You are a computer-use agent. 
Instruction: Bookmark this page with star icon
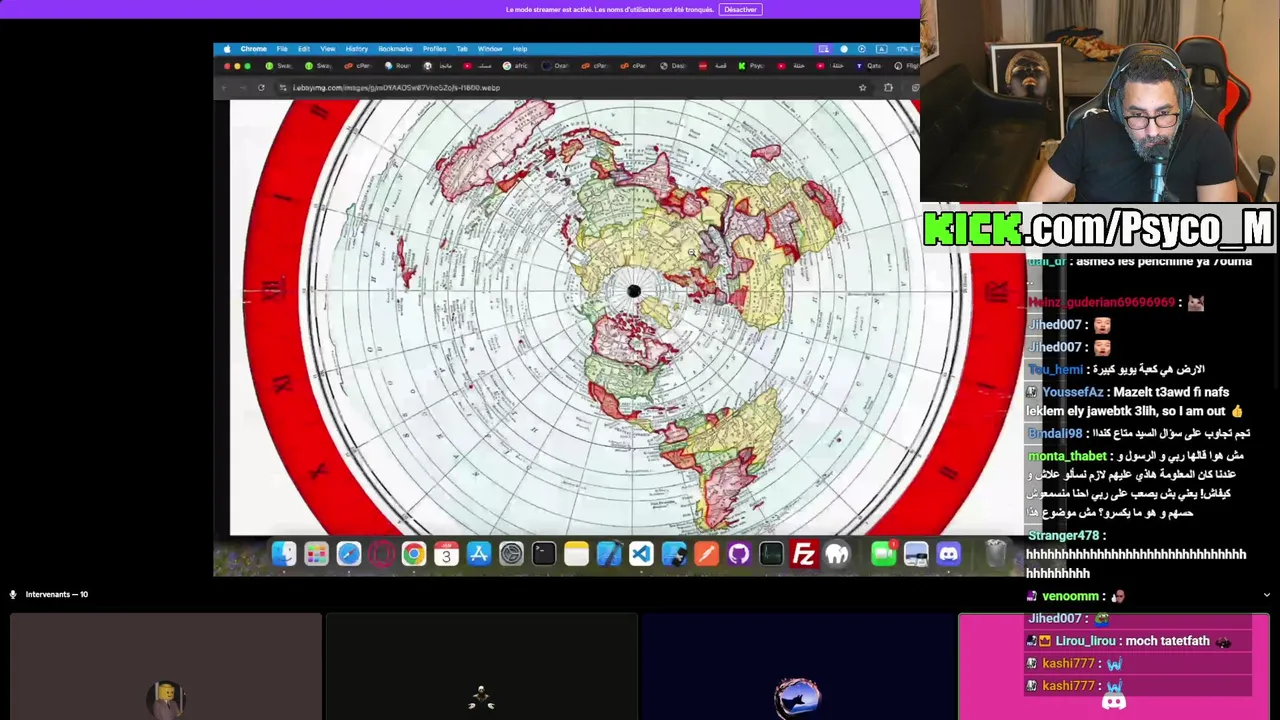(862, 88)
